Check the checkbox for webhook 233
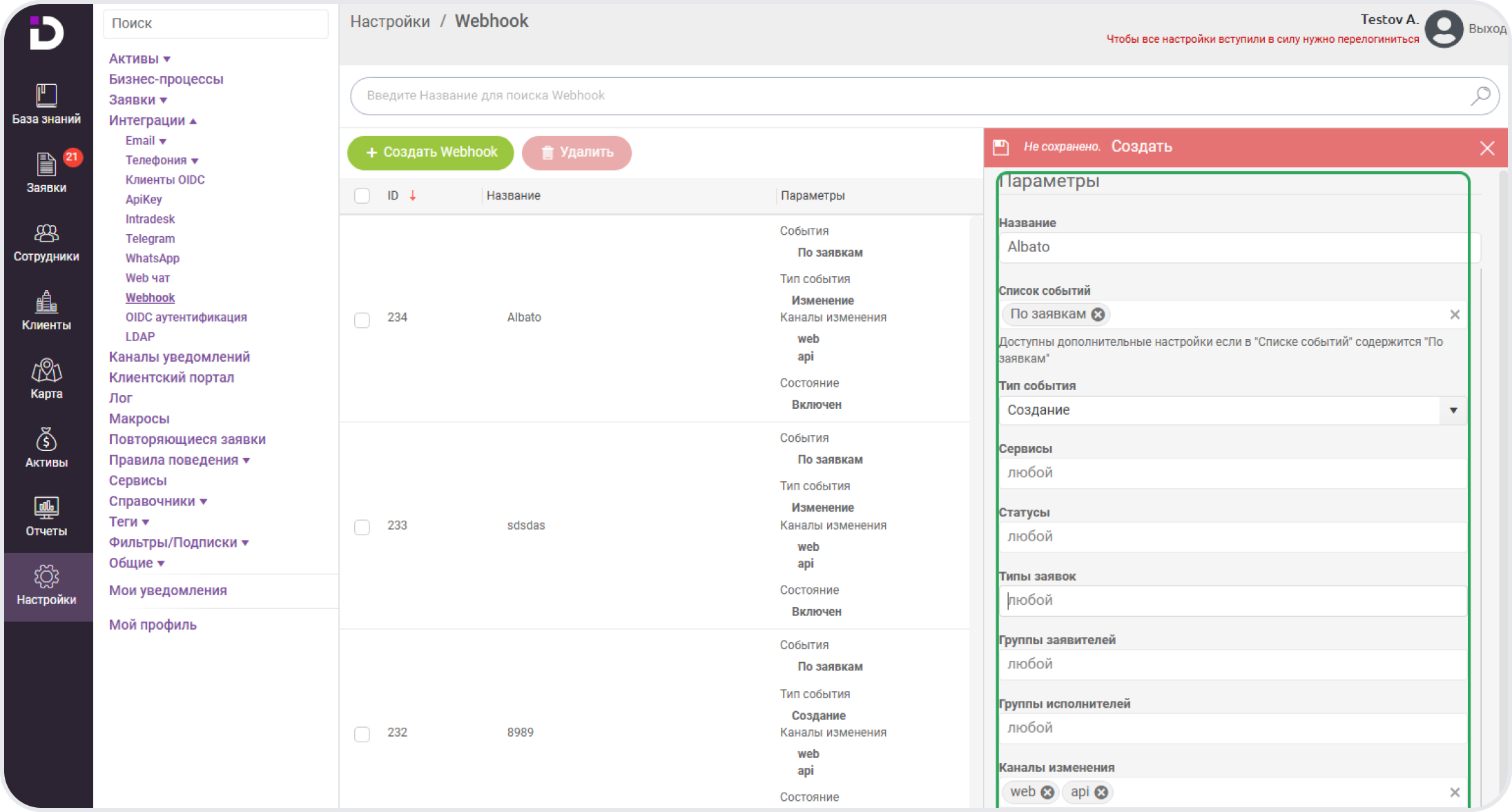 (x=362, y=528)
